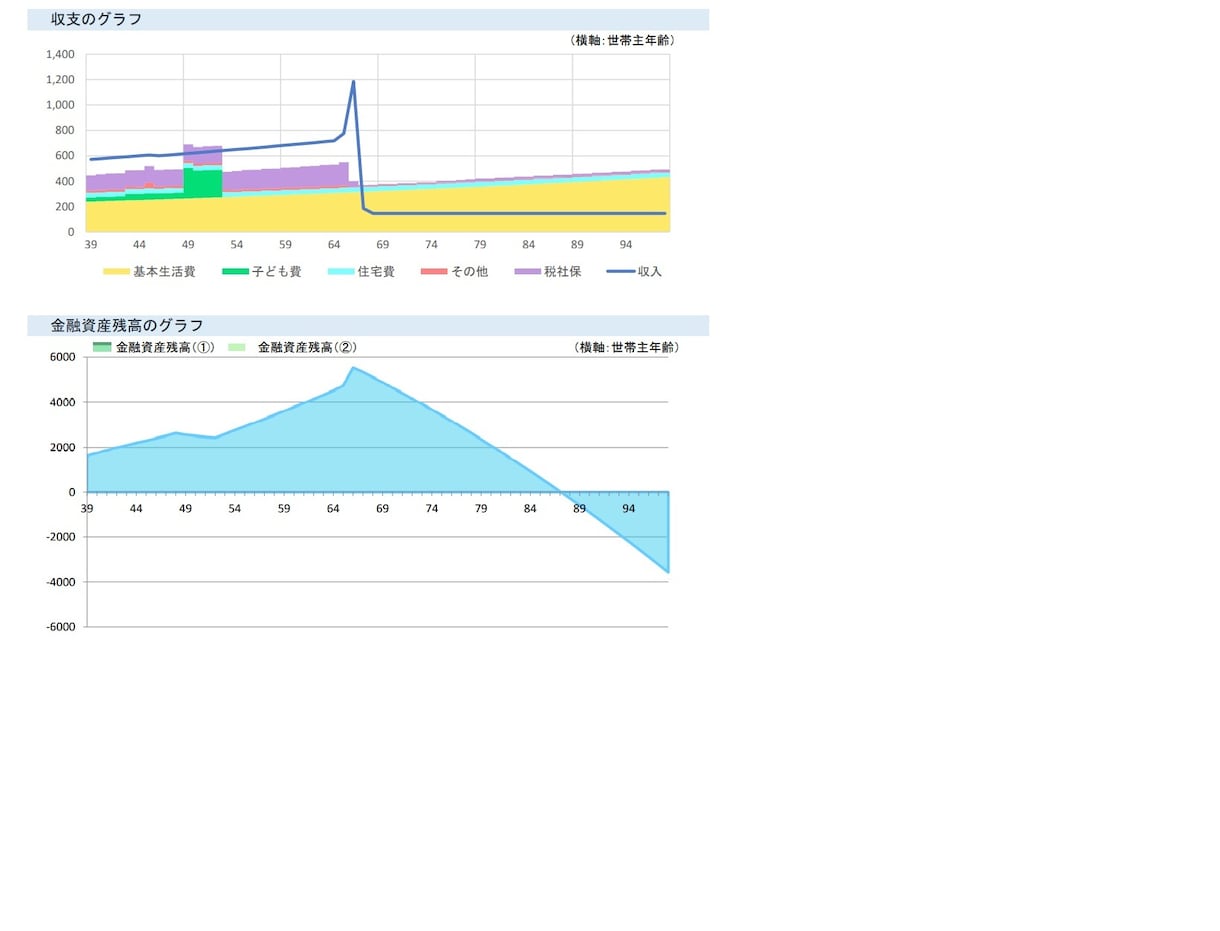This screenshot has width=1220, height=931.
Task: Click the 子ども費 green legend swatch
Action: pyautogui.click(x=235, y=272)
